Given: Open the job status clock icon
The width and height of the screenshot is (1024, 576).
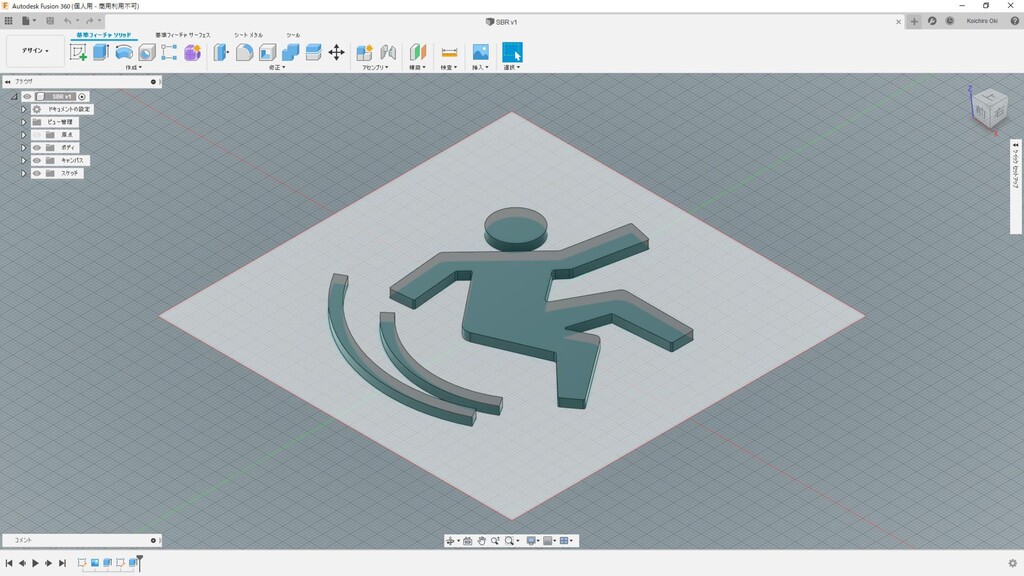Looking at the screenshot, I should tap(950, 21).
